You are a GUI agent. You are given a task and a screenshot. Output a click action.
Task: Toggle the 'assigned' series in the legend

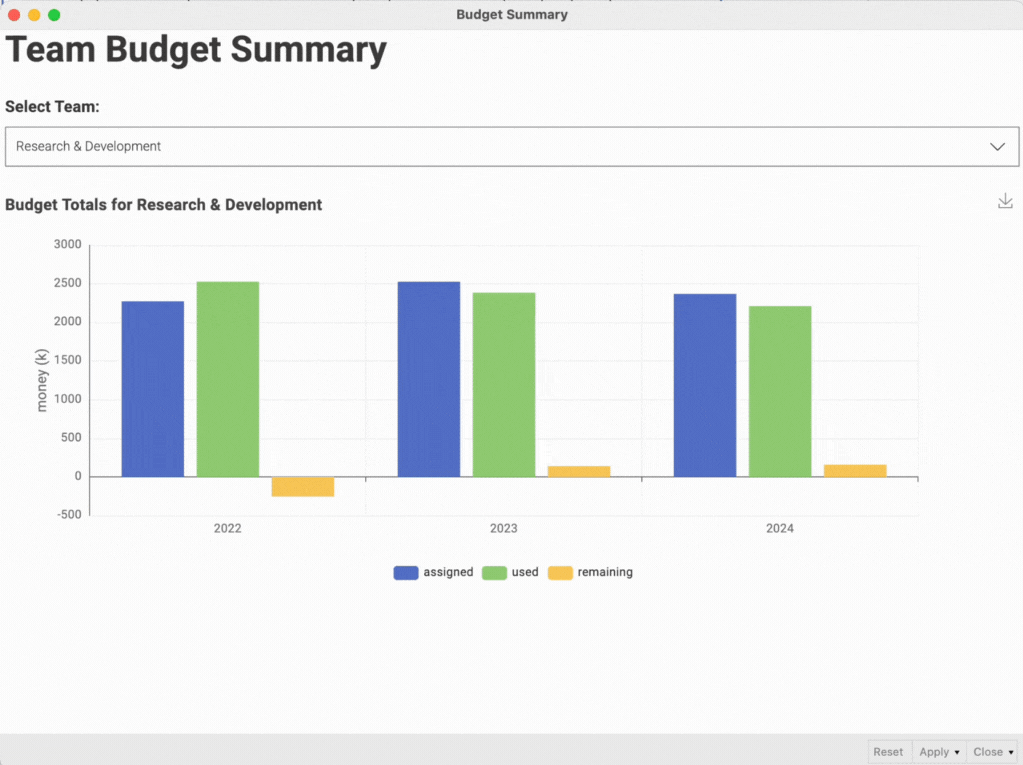click(x=448, y=572)
